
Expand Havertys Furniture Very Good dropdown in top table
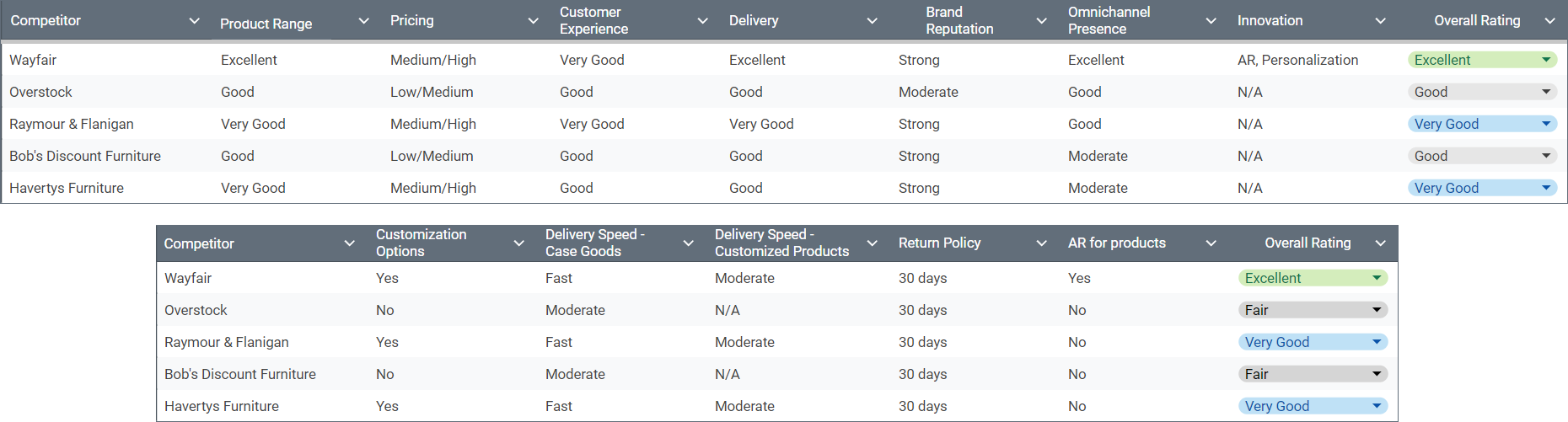[1546, 188]
